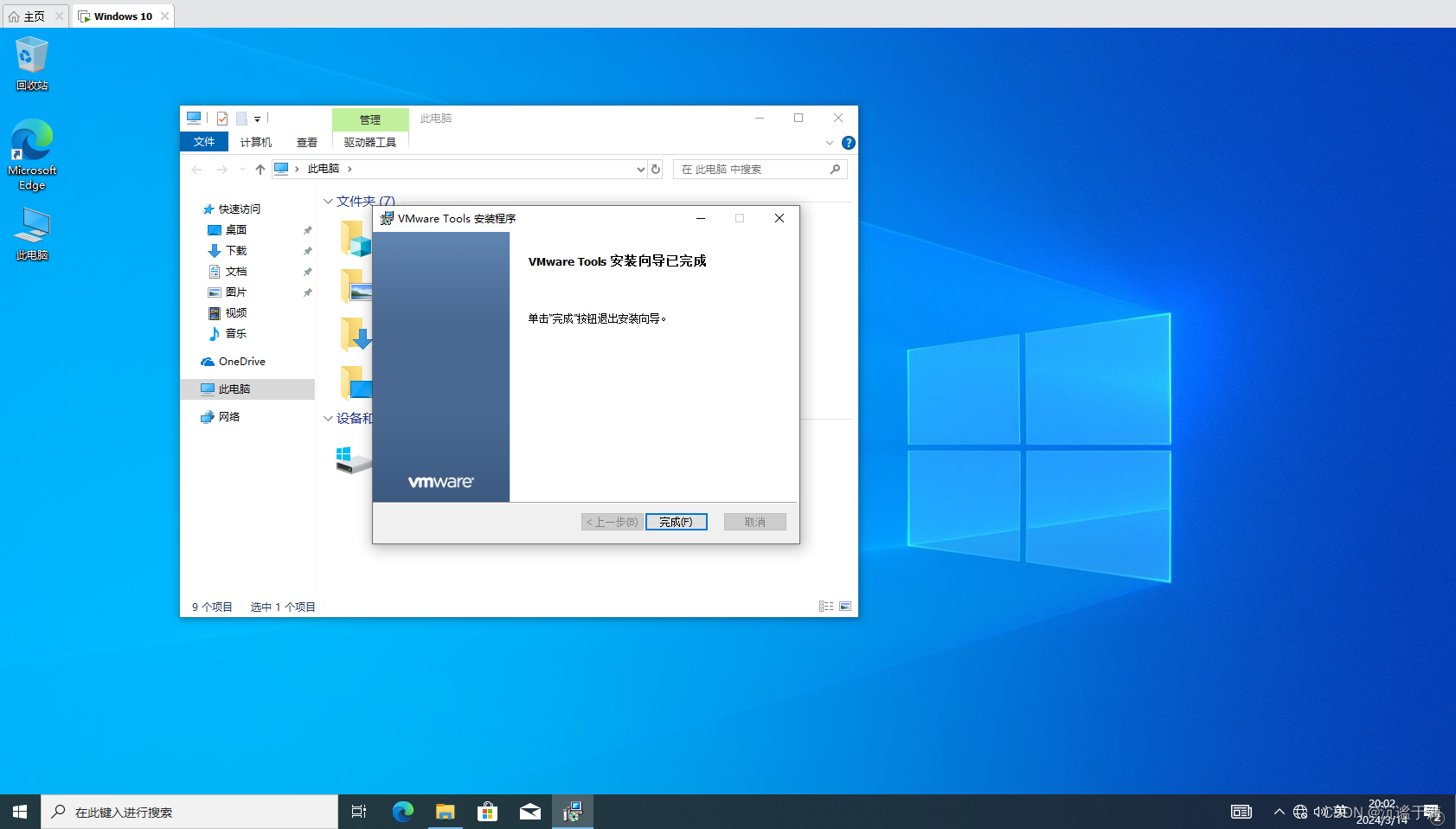Click the volume icon in the system tray
Image resolution: width=1456 pixels, height=829 pixels.
[1319, 812]
